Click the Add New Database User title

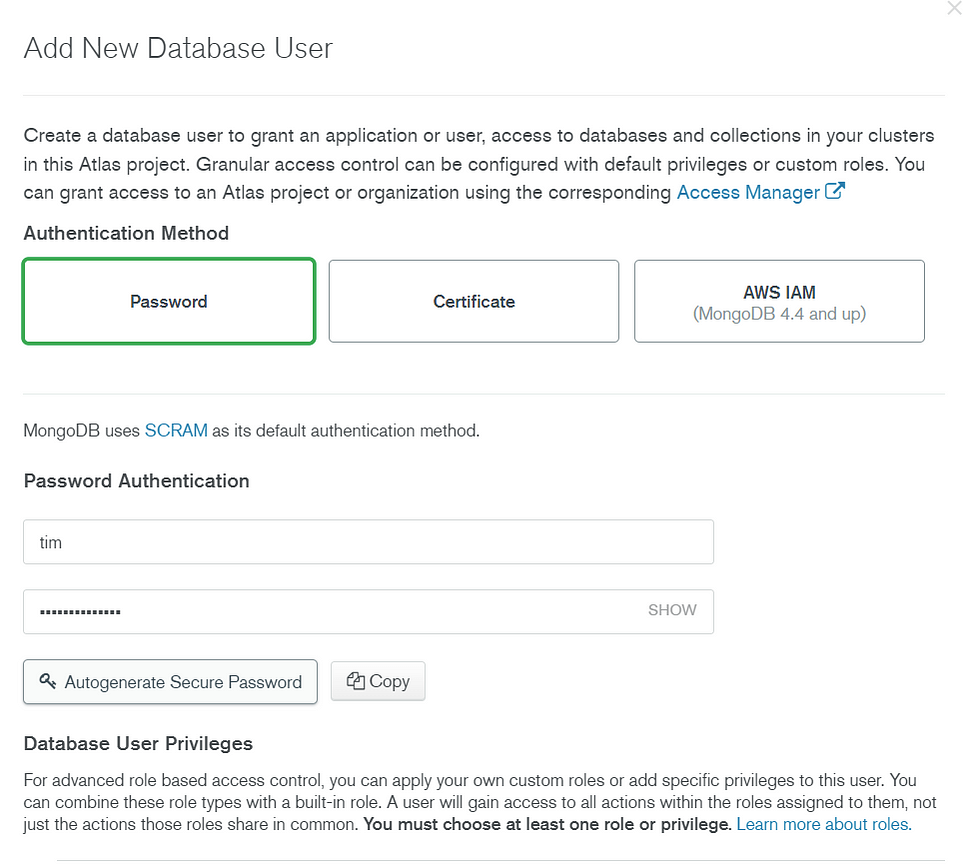(x=178, y=48)
